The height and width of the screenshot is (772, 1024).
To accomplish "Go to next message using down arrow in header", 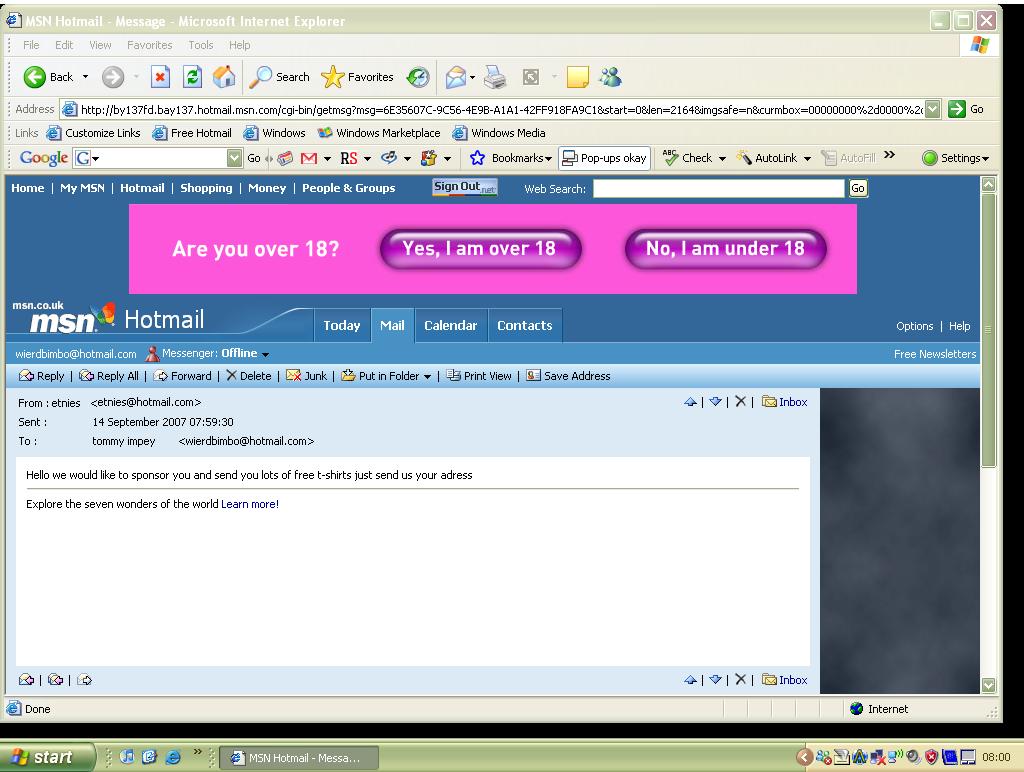I will [x=715, y=402].
